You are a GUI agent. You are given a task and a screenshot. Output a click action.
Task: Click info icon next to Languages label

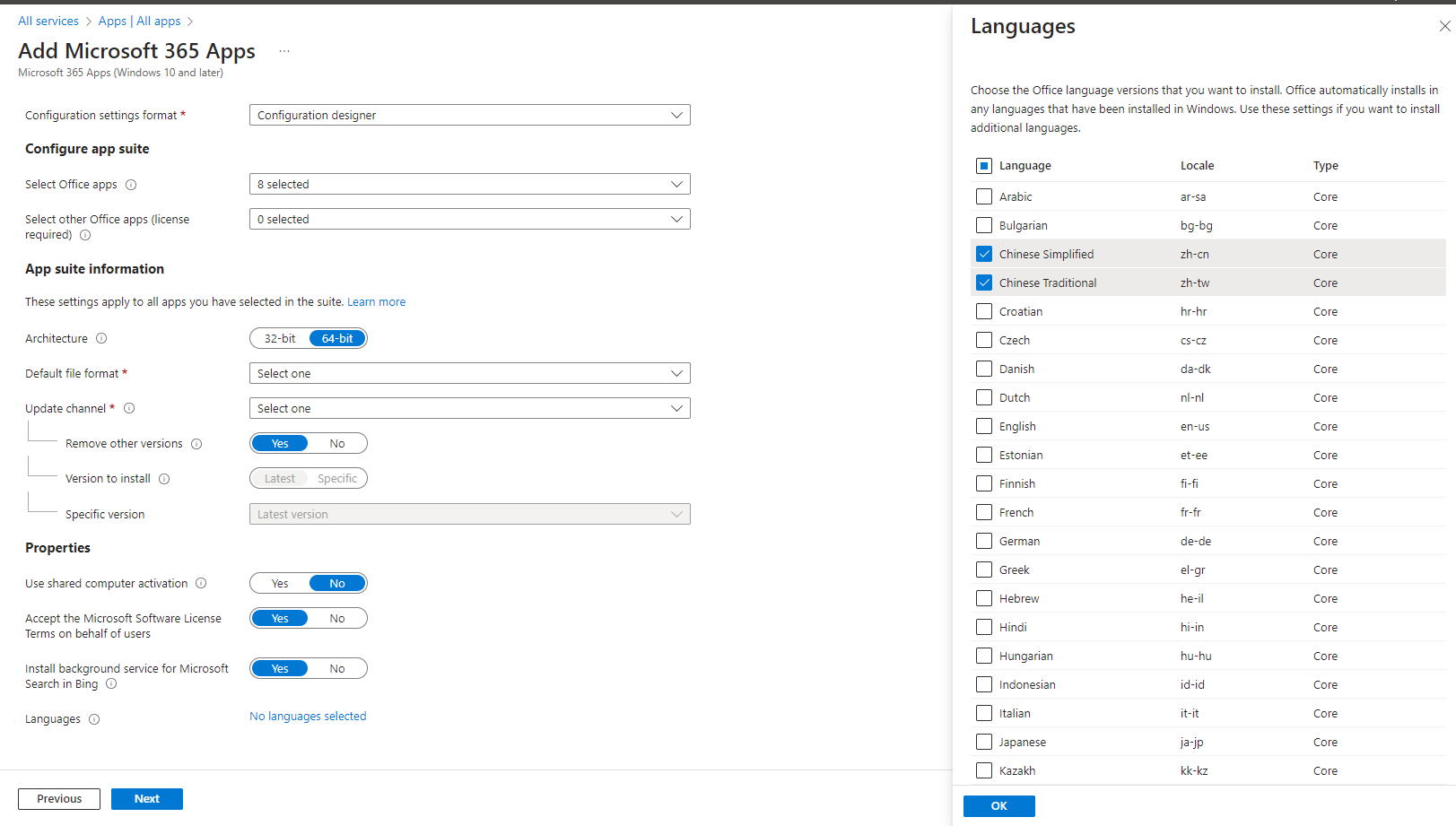[94, 719]
